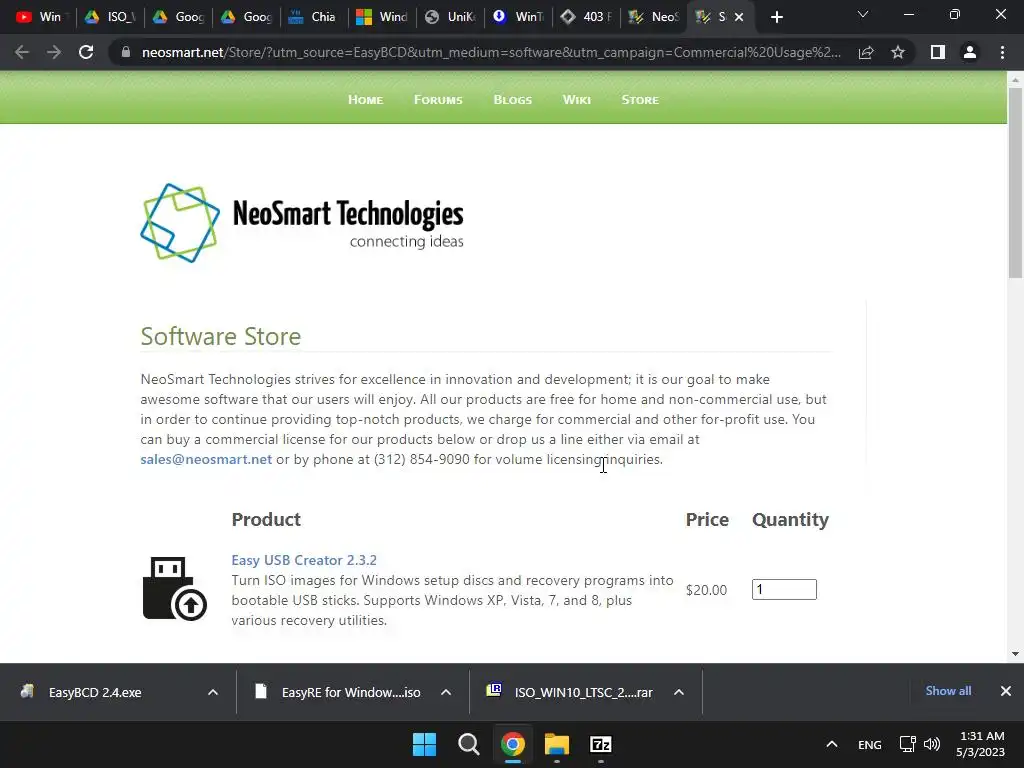Open the clock and date panel

coord(980,744)
